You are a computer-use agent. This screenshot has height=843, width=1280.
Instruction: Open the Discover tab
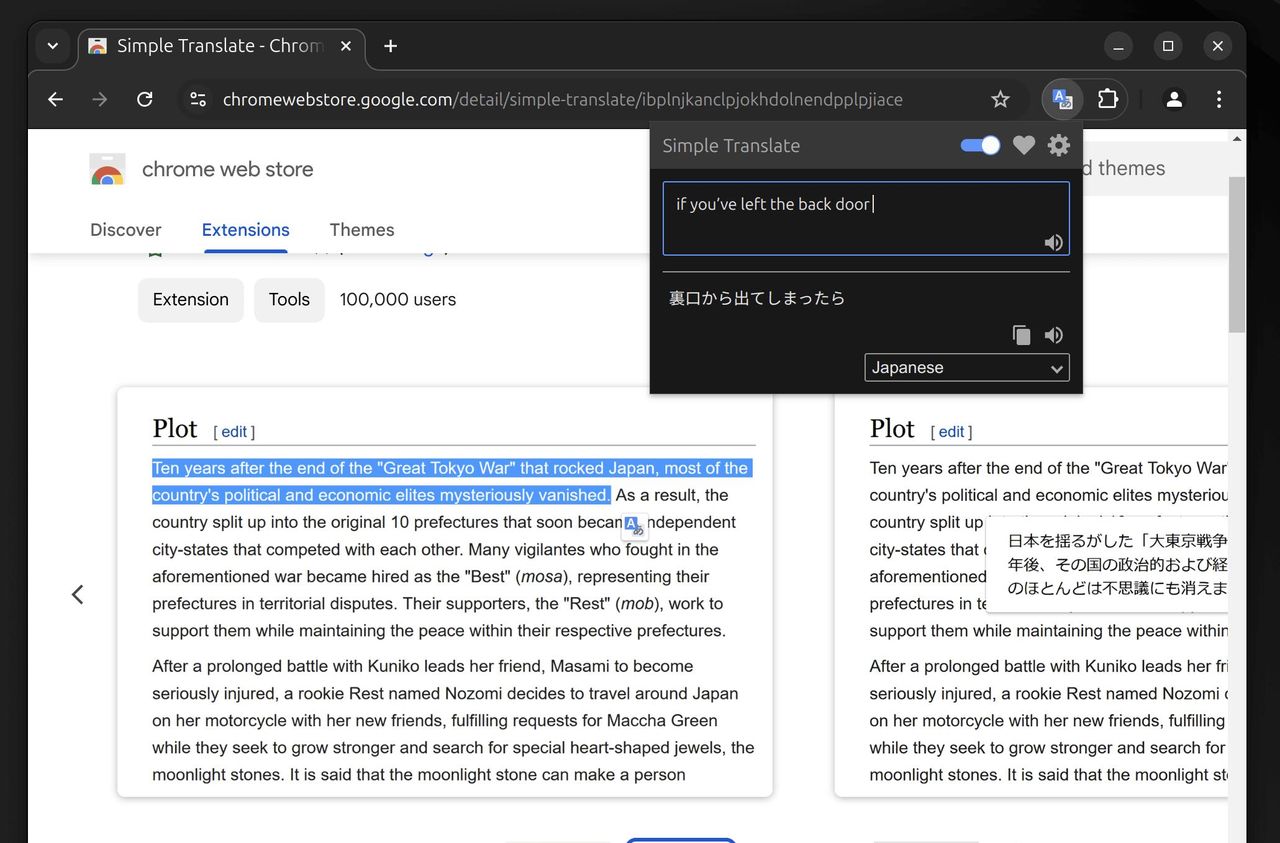tap(125, 229)
